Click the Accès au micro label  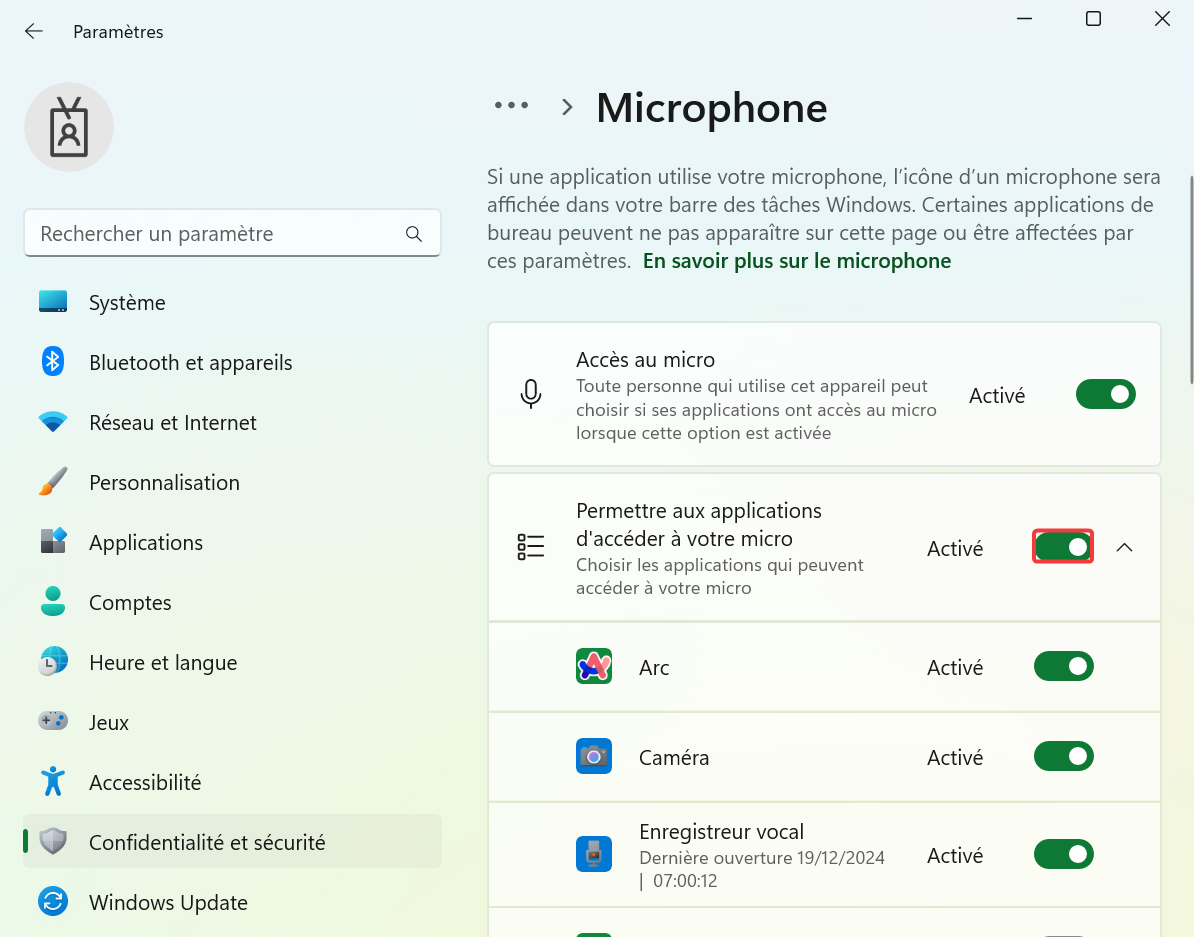click(645, 360)
